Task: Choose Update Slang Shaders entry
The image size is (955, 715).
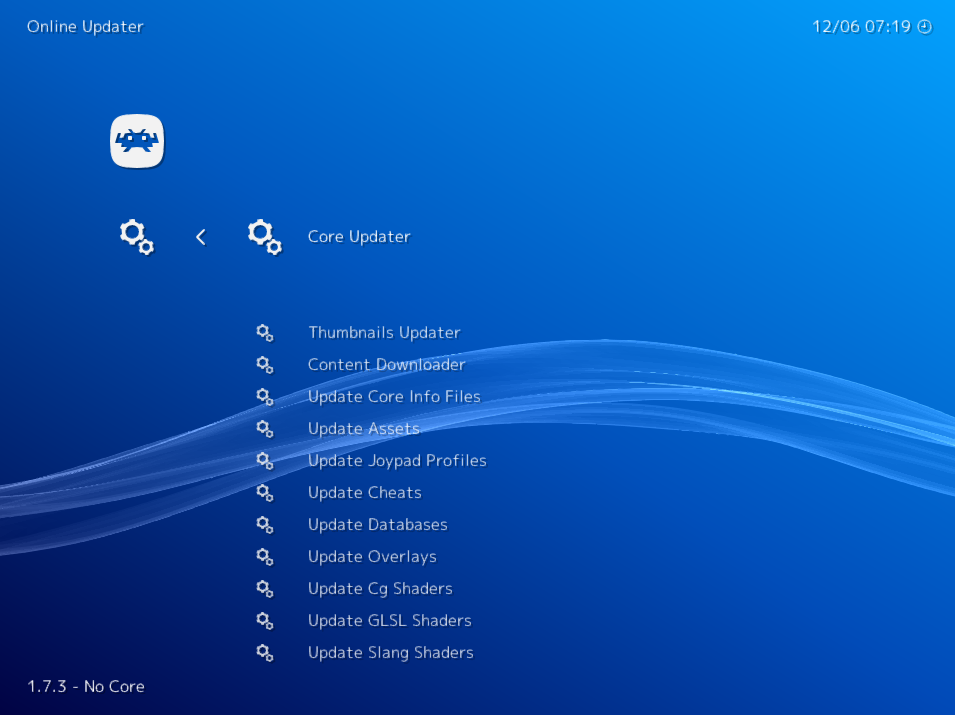Action: click(x=391, y=653)
